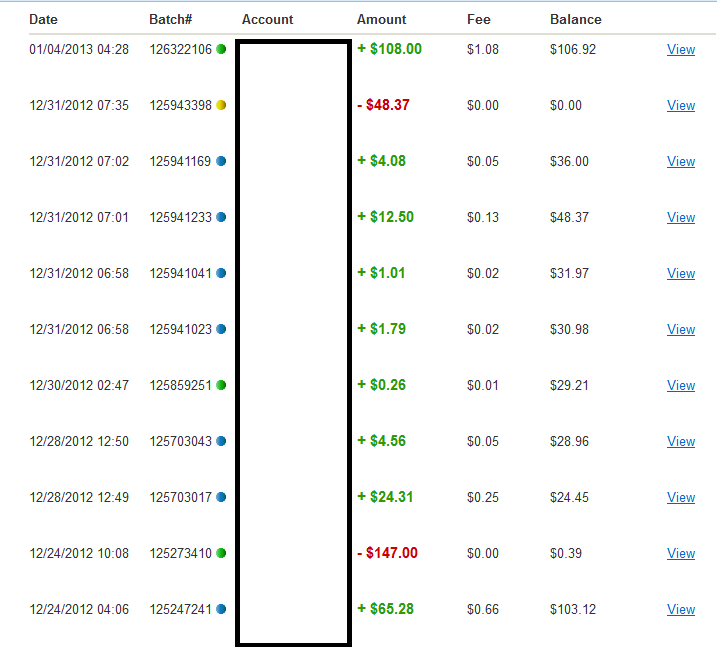The width and height of the screenshot is (717, 647).
Task: View details of the +$24.31 transaction
Action: [680, 497]
